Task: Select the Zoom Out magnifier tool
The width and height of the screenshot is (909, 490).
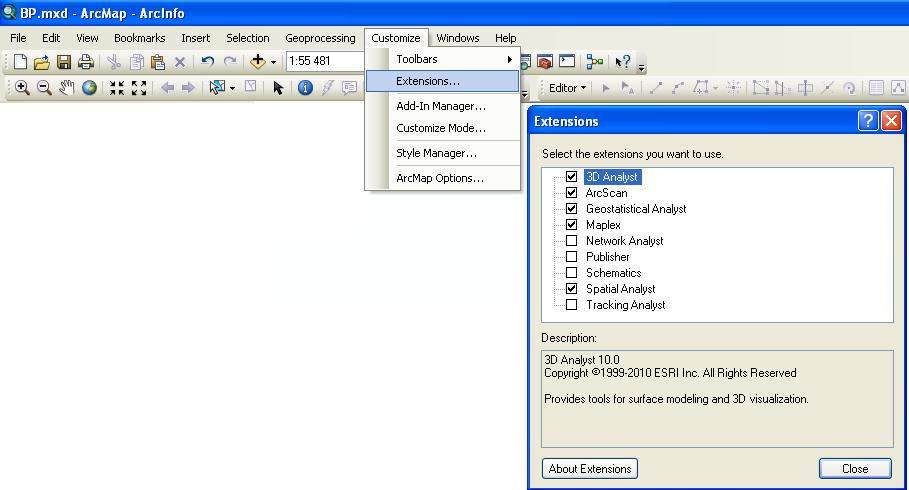Action: [44, 88]
